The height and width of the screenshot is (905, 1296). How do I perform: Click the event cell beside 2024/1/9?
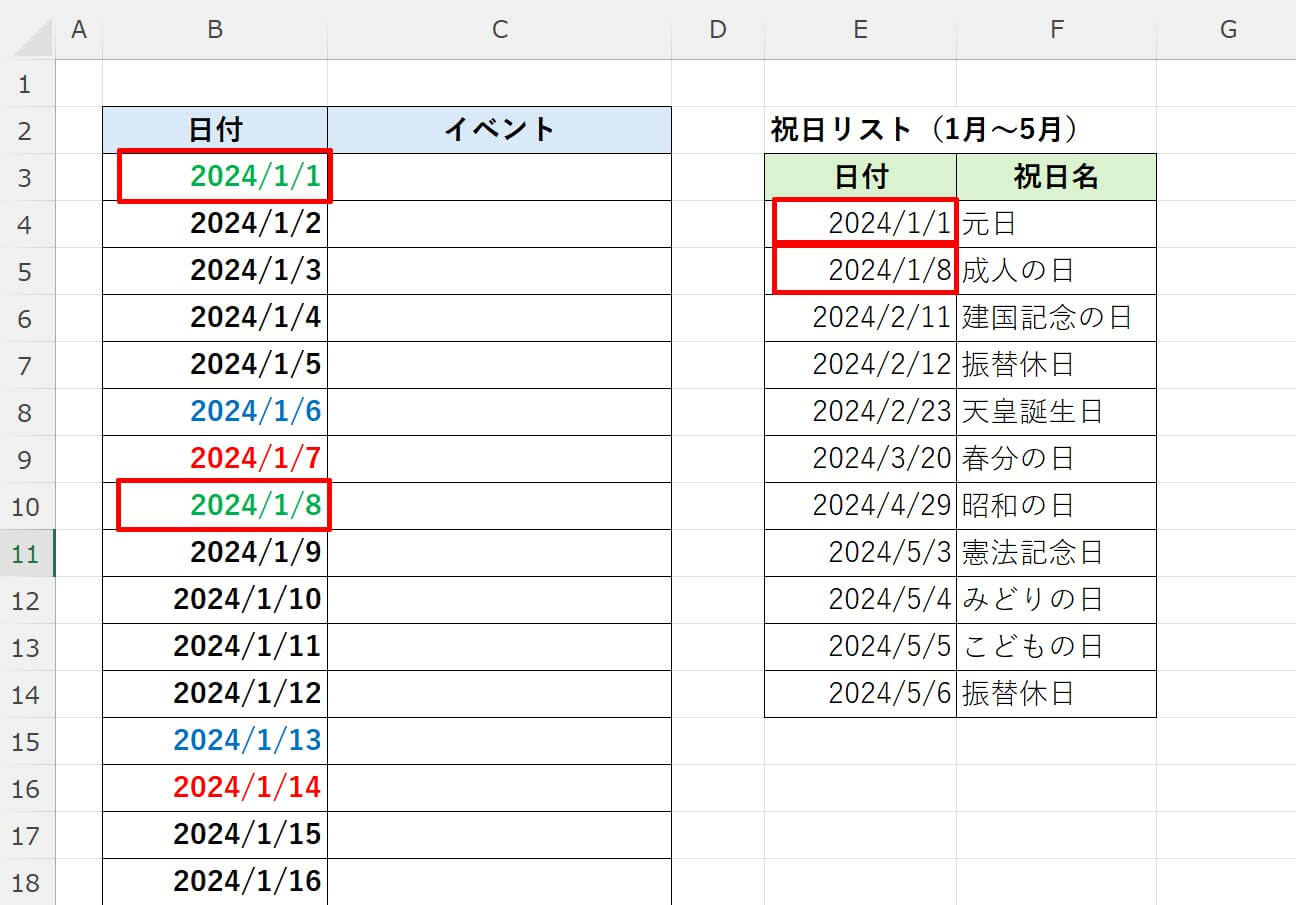[500, 553]
